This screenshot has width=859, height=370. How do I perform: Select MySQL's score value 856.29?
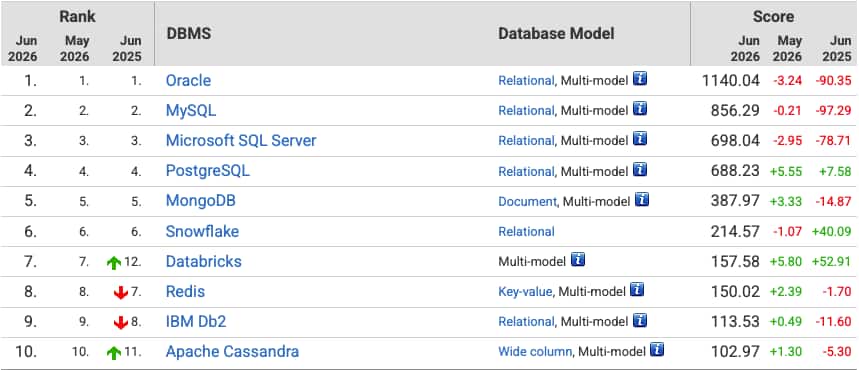pos(735,111)
